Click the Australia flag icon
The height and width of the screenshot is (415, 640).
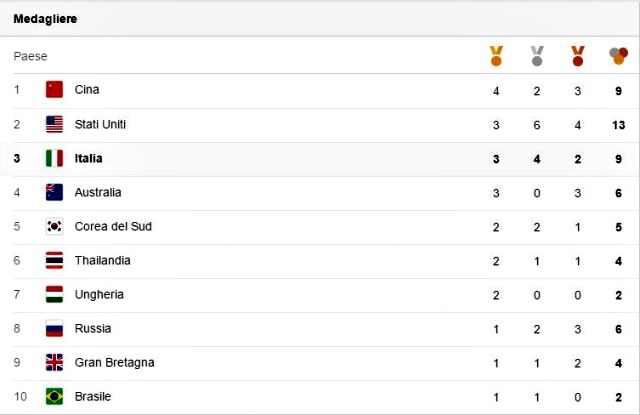54,192
